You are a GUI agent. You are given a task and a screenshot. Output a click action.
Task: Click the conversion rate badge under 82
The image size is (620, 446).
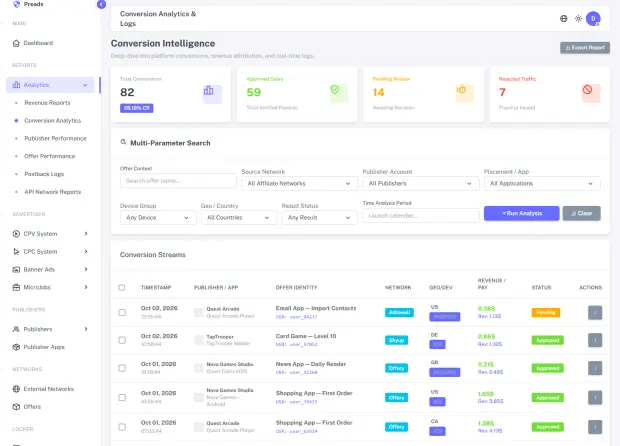click(137, 108)
